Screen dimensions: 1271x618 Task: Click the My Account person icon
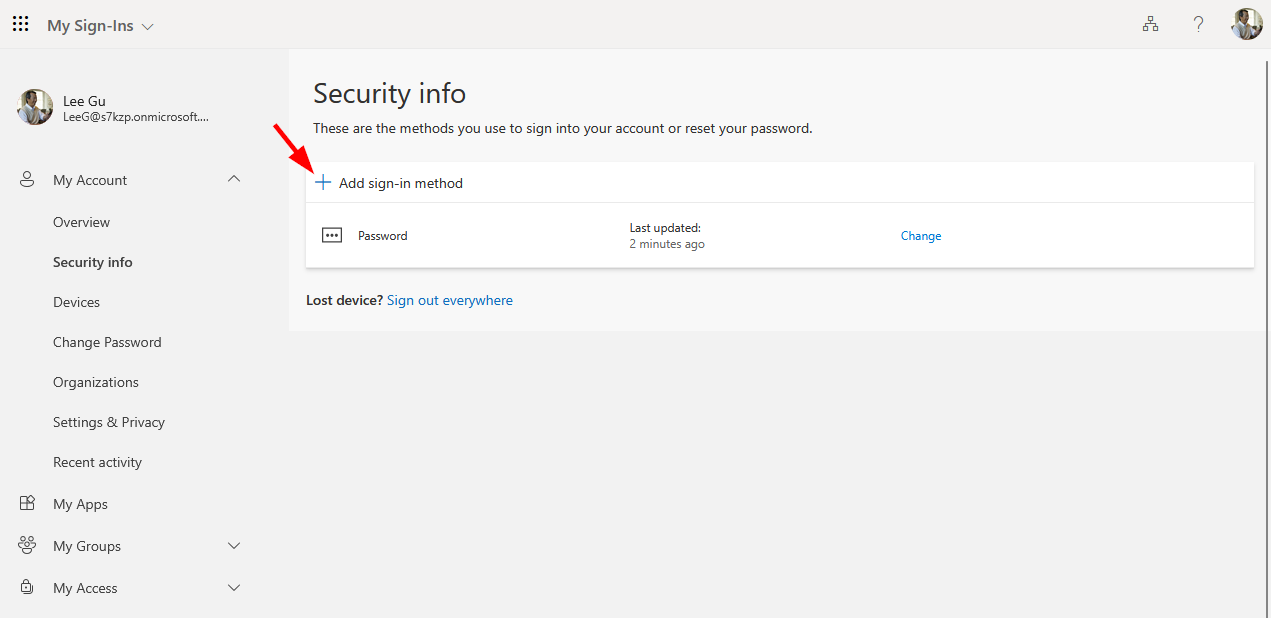pos(28,180)
